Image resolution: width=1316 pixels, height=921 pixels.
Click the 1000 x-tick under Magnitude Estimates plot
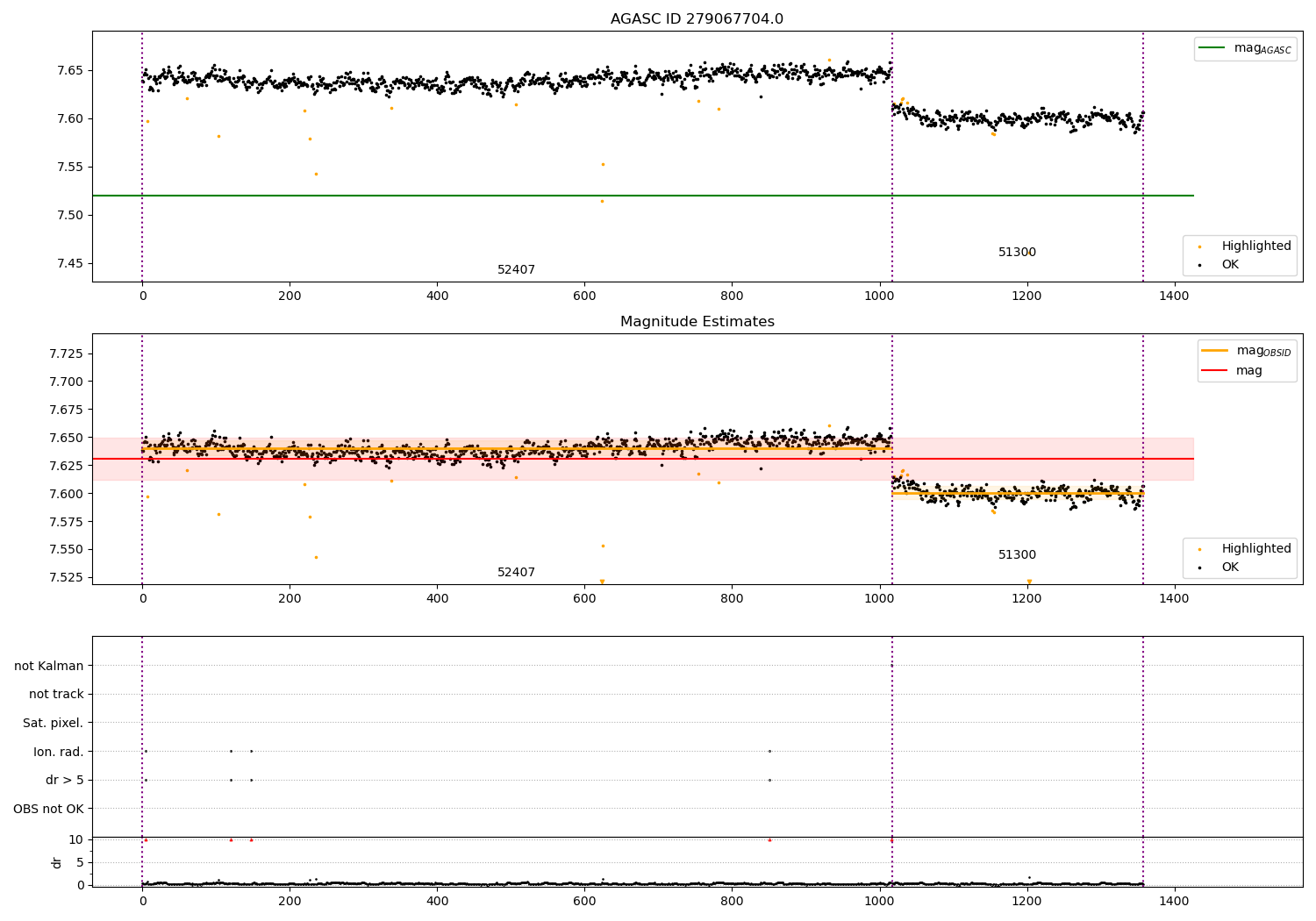coord(879,598)
